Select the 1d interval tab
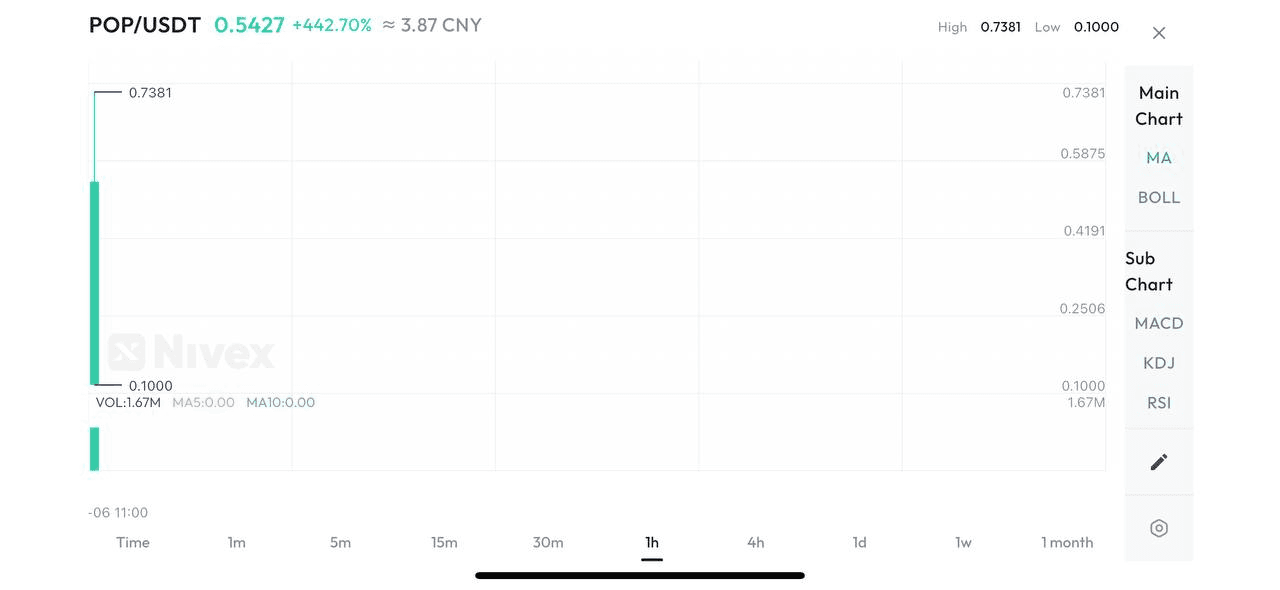The image size is (1280, 590). click(859, 542)
